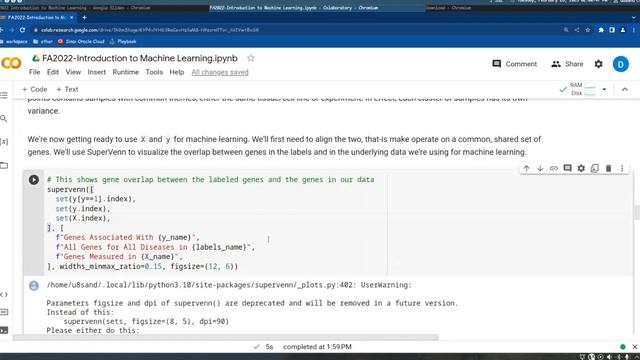Move cell up with arrow icon
The height and width of the screenshot is (360, 640).
click(x=527, y=168)
